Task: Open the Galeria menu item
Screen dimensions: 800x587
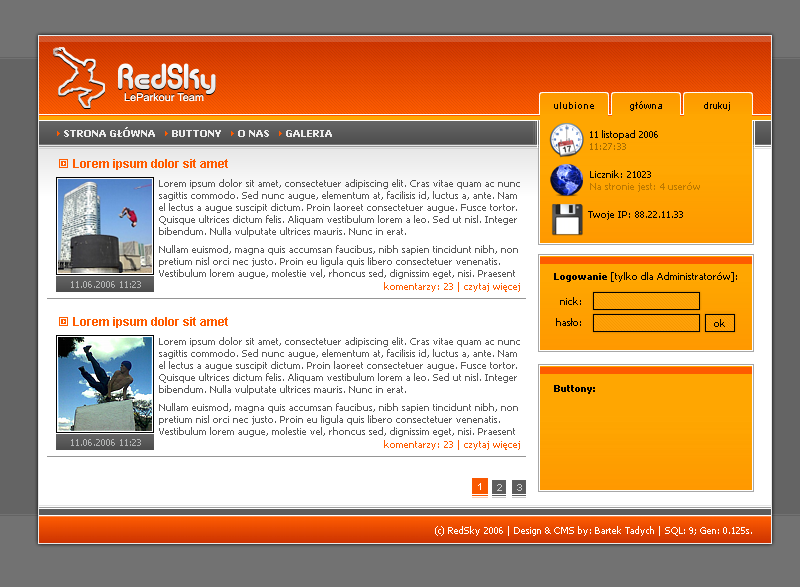Action: [x=308, y=133]
